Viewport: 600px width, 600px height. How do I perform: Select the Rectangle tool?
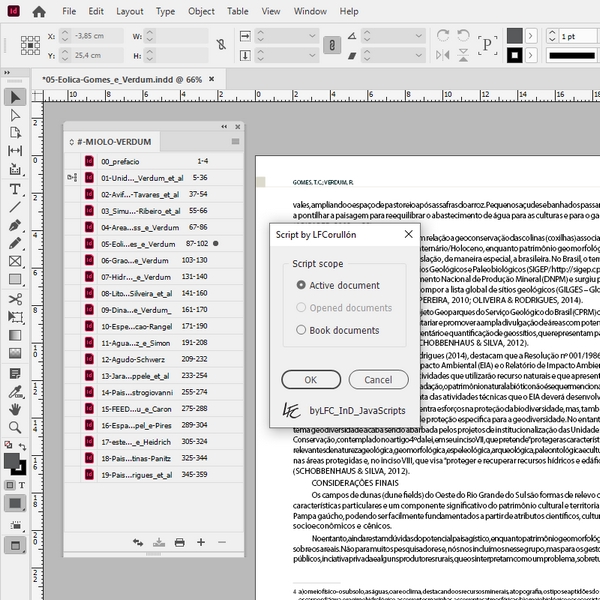point(15,279)
